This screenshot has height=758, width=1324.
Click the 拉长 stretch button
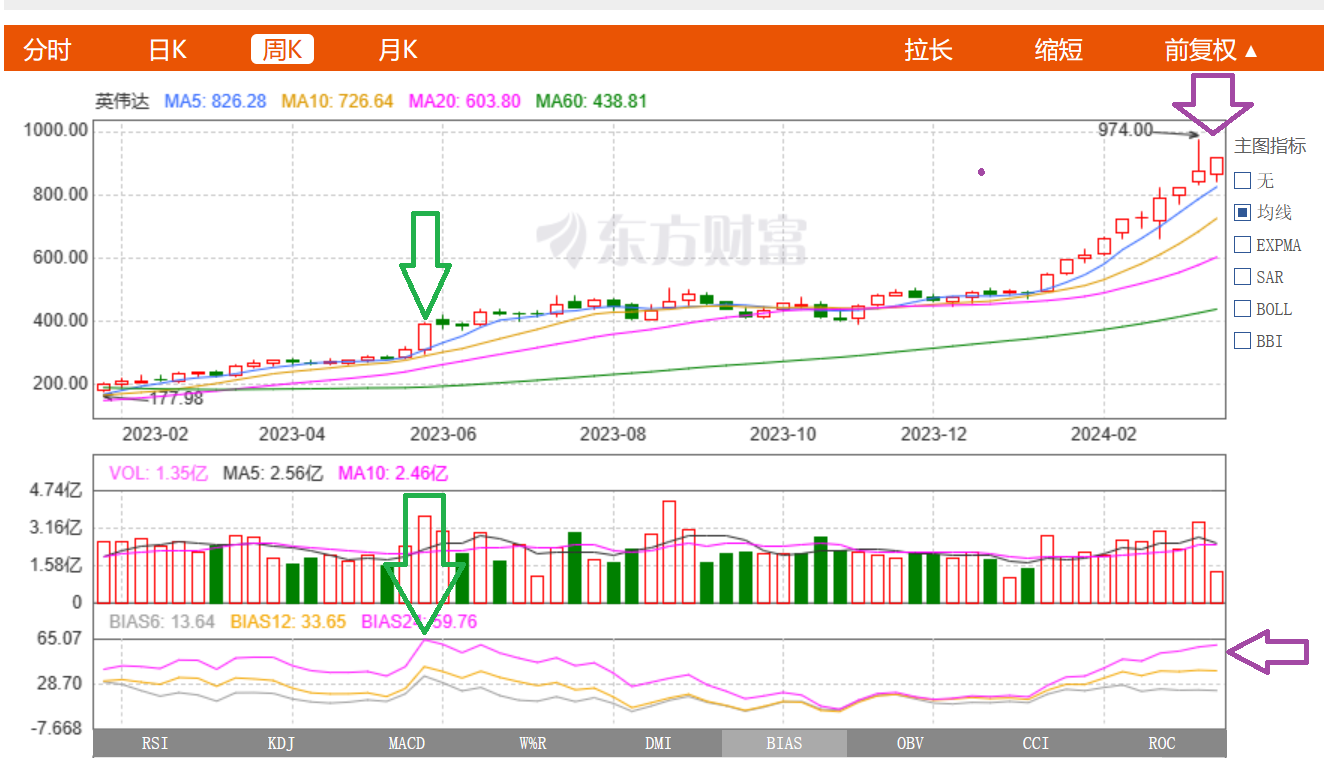[929, 50]
